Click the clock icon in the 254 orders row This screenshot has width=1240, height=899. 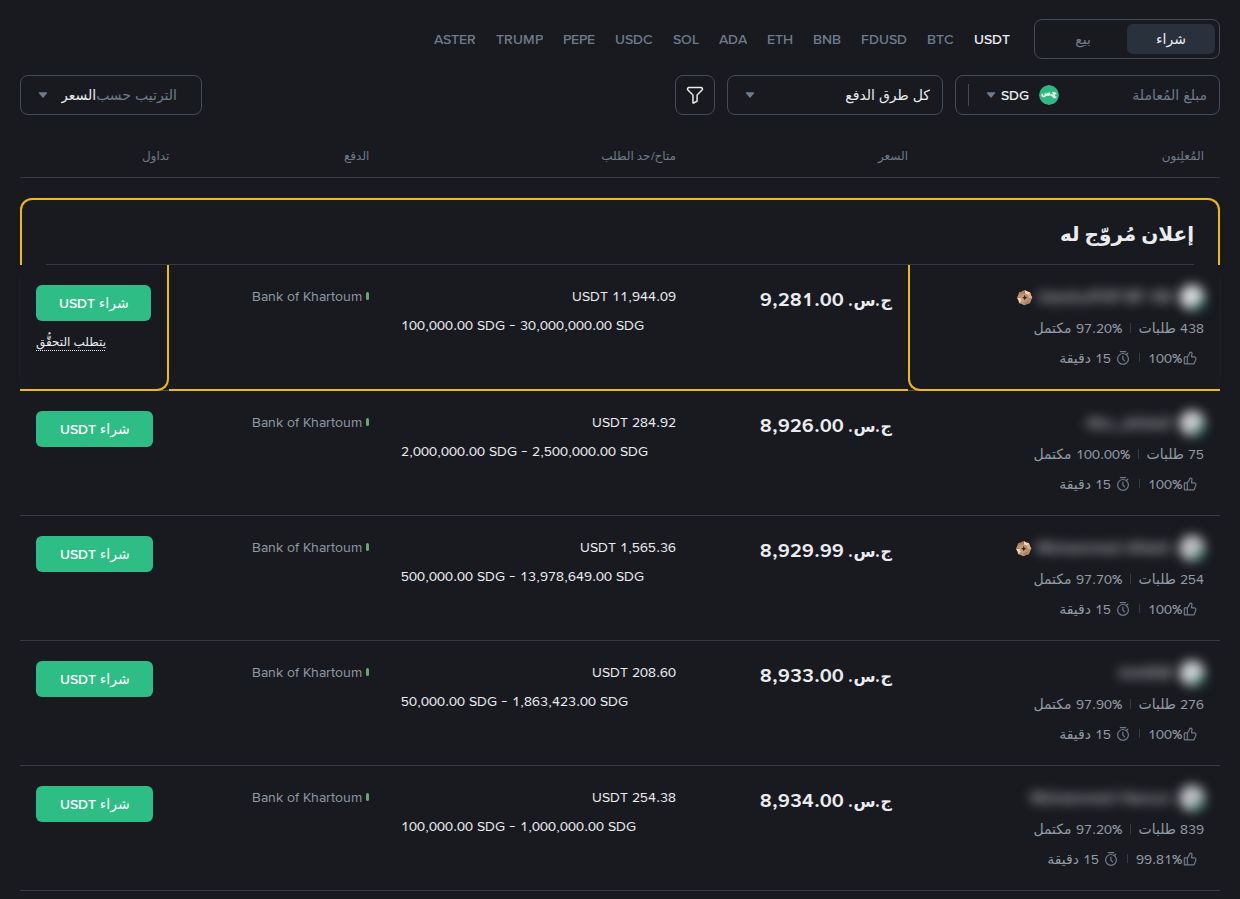(x=1123, y=609)
